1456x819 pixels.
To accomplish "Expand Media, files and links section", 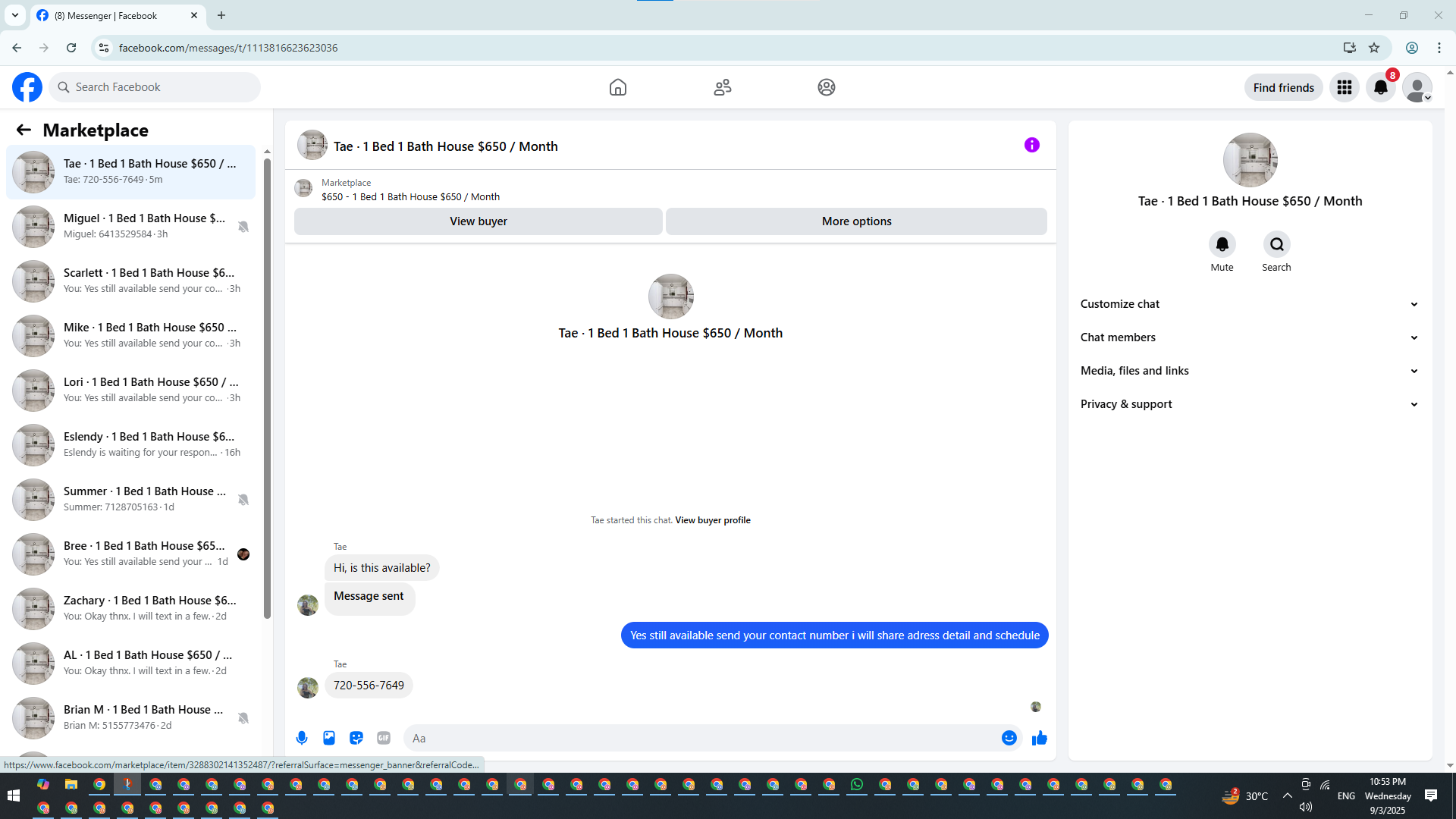I will (x=1250, y=371).
